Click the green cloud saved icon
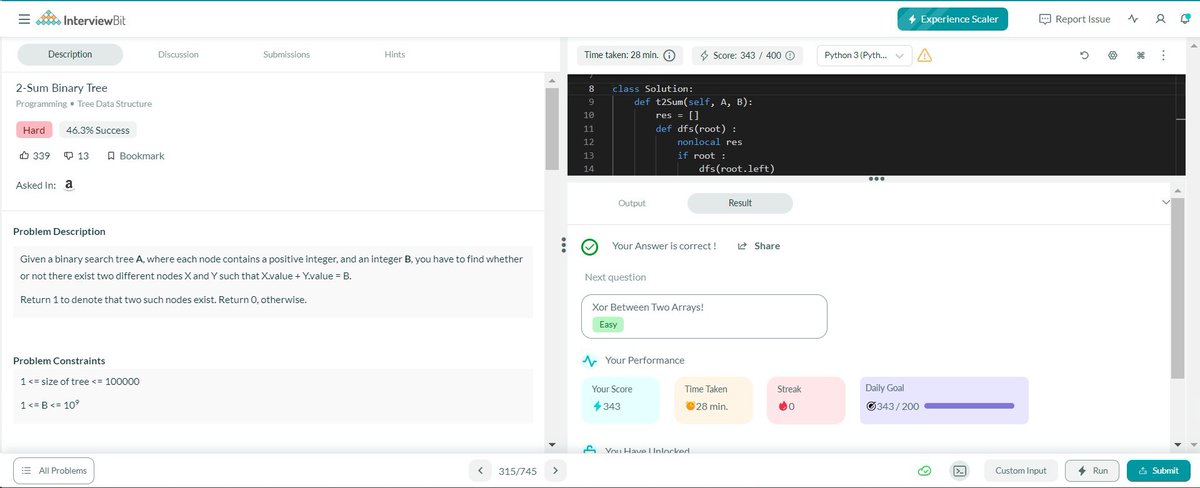The image size is (1200, 488). [x=926, y=470]
